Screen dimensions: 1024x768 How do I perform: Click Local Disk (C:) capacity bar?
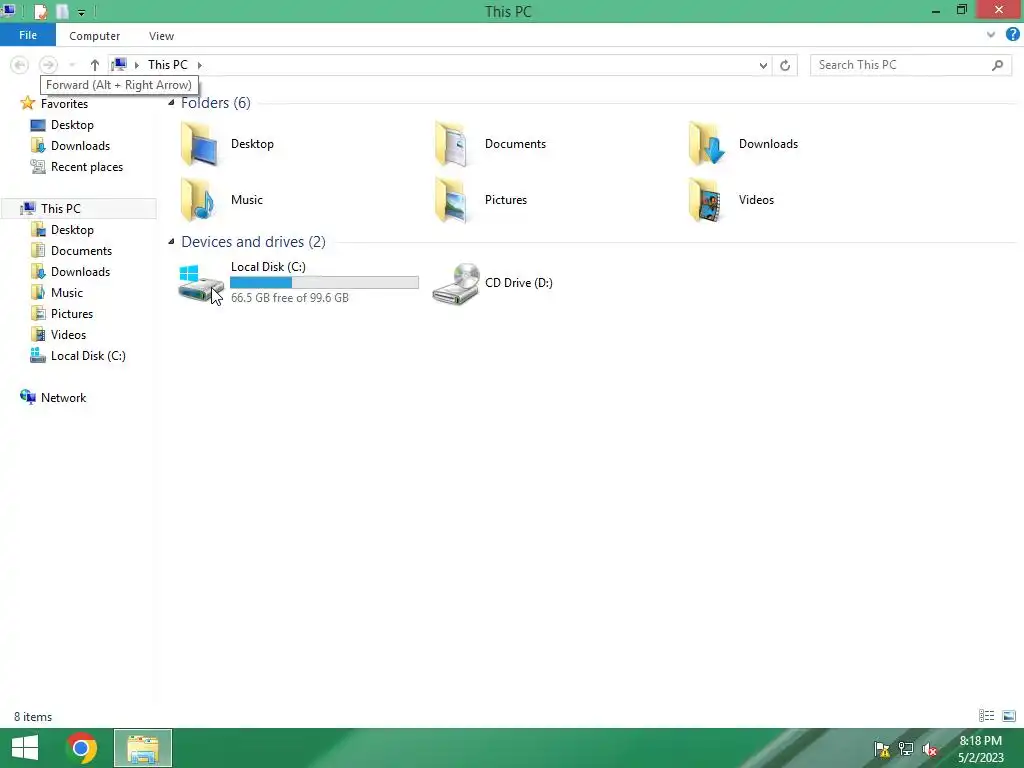click(325, 282)
